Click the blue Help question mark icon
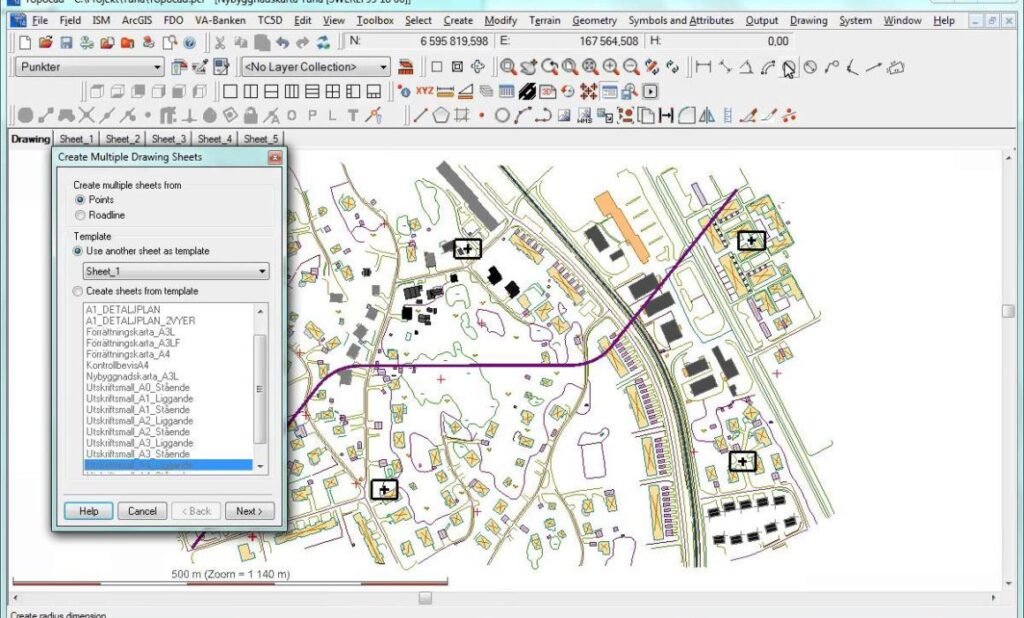 pyautogui.click(x=189, y=43)
